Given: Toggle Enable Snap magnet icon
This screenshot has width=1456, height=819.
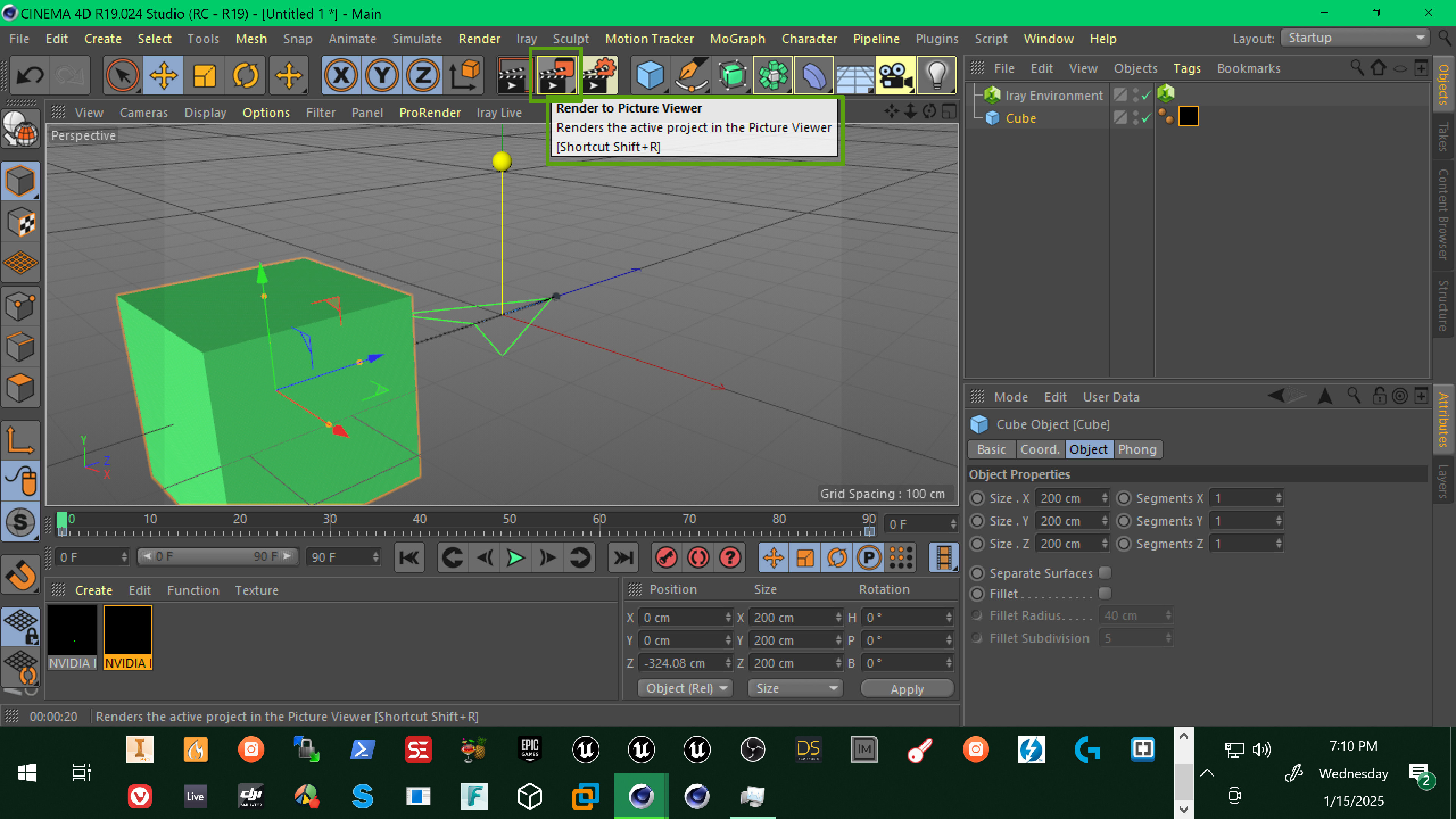Looking at the screenshot, I should [x=21, y=576].
